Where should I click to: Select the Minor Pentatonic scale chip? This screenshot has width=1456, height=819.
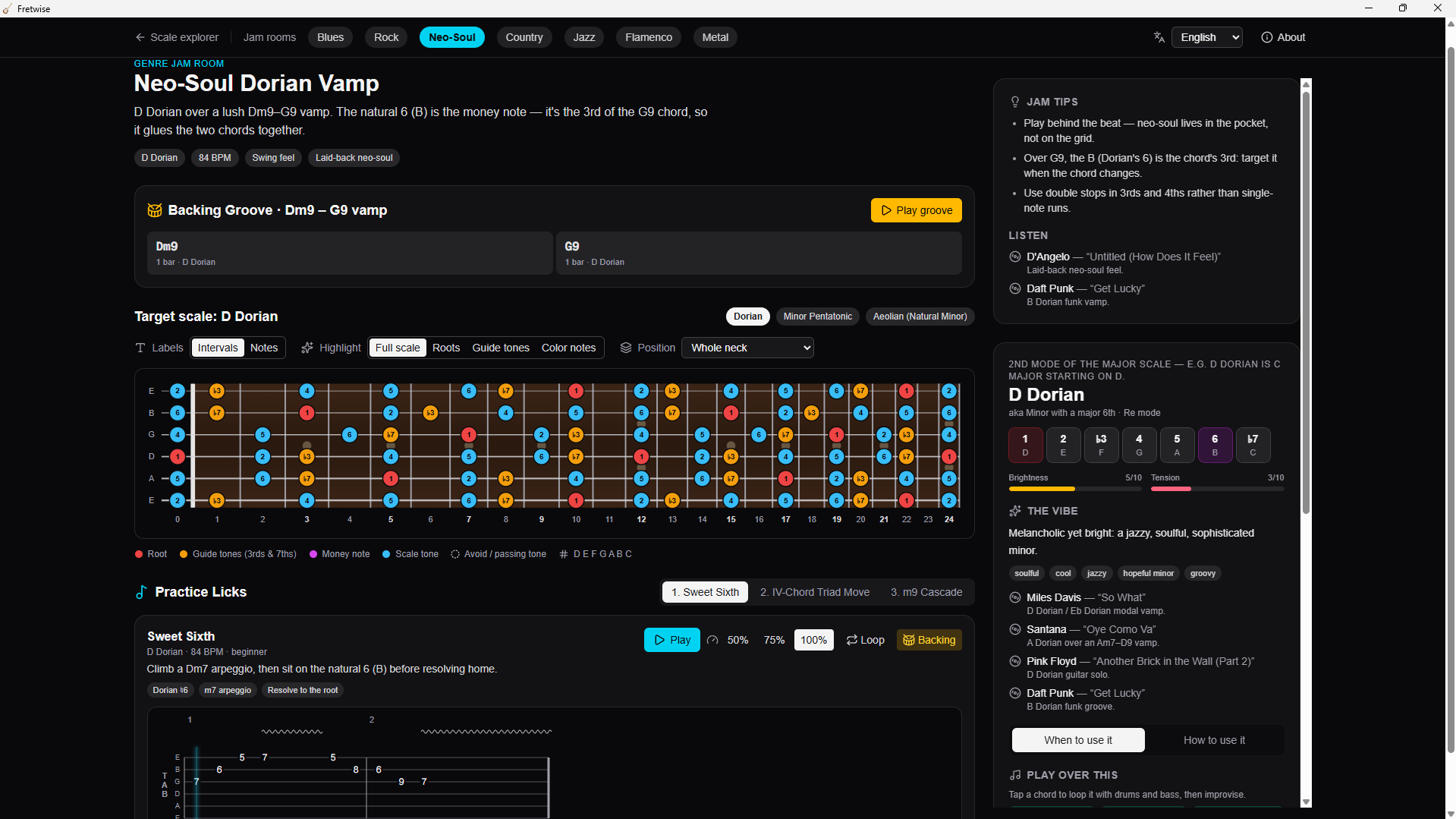coord(817,317)
